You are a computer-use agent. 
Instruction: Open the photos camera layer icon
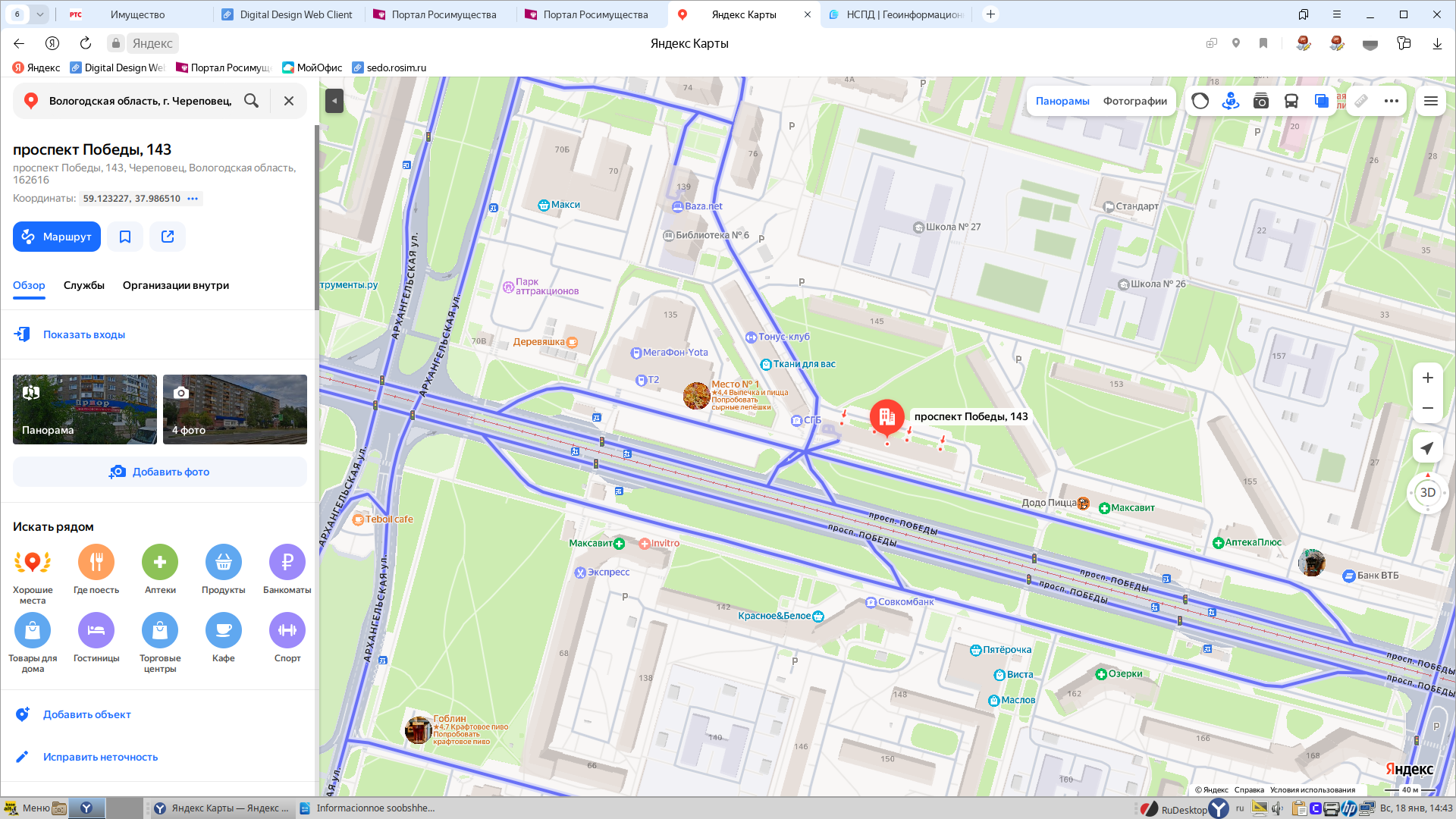1260,101
